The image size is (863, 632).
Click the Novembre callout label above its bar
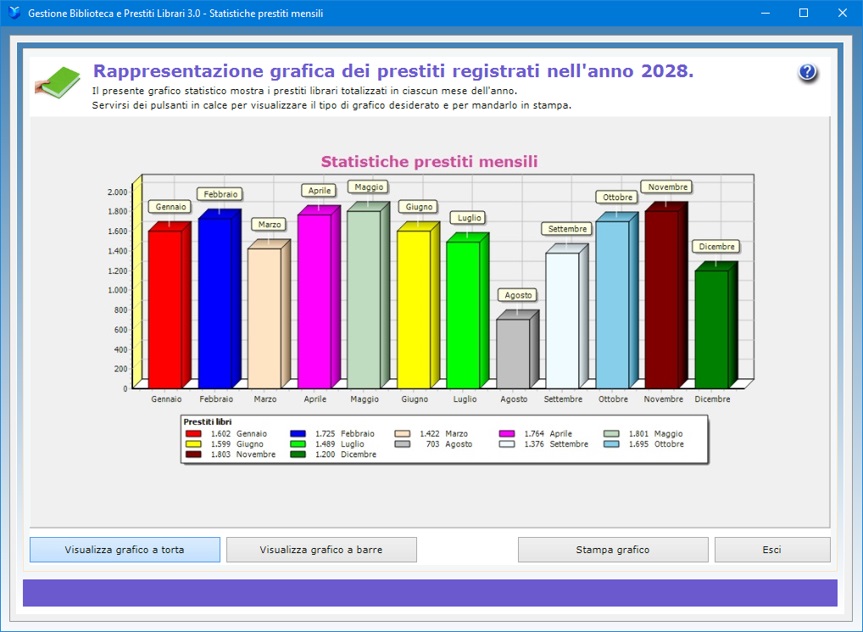coord(668,187)
